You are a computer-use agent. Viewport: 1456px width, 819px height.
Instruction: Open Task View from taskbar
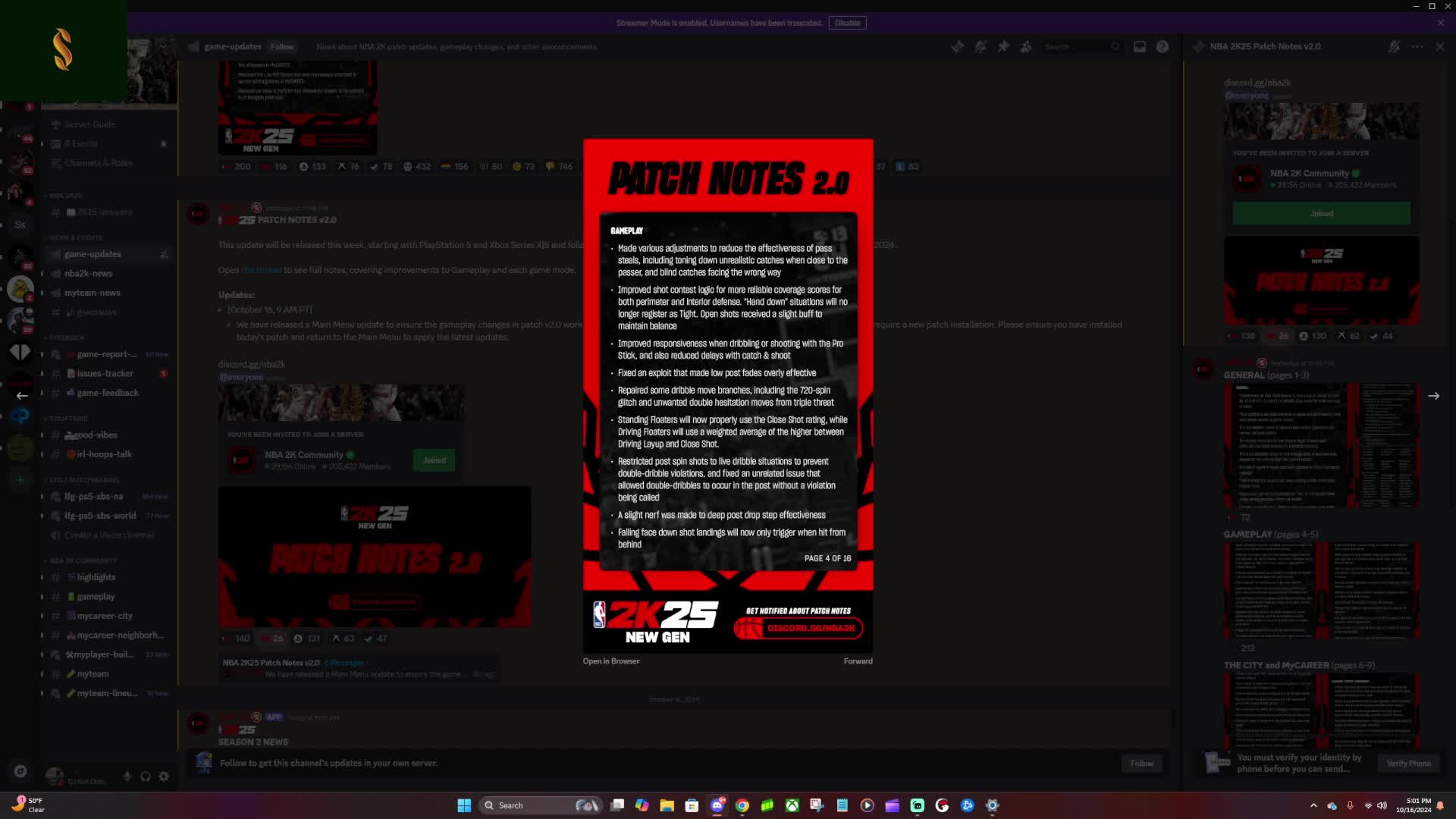click(x=617, y=805)
